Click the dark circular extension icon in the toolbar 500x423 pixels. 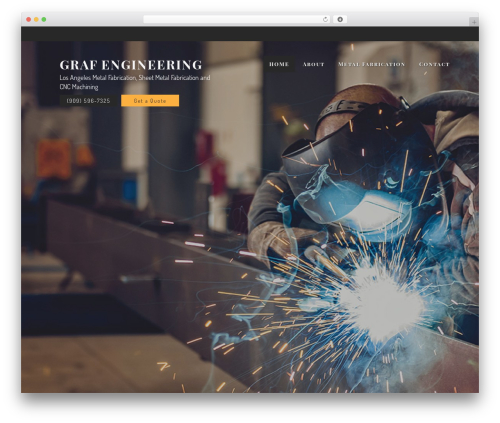click(340, 19)
